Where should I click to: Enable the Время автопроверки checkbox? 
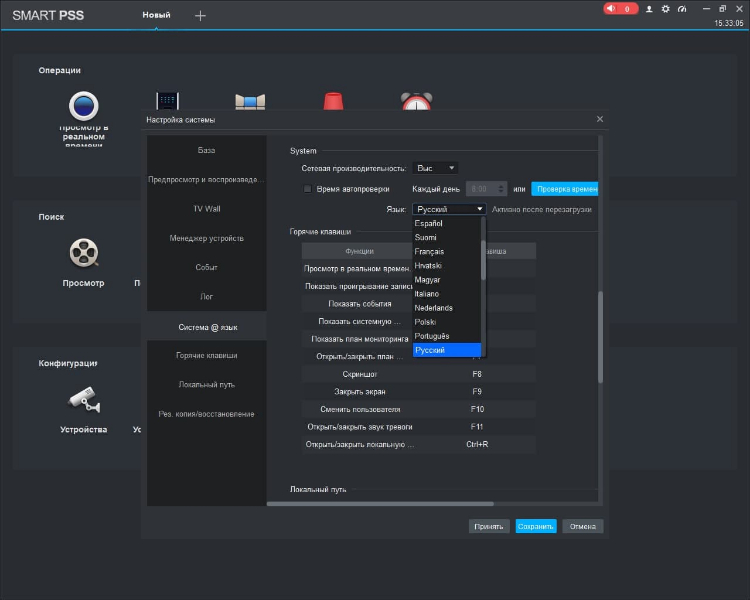tap(308, 189)
